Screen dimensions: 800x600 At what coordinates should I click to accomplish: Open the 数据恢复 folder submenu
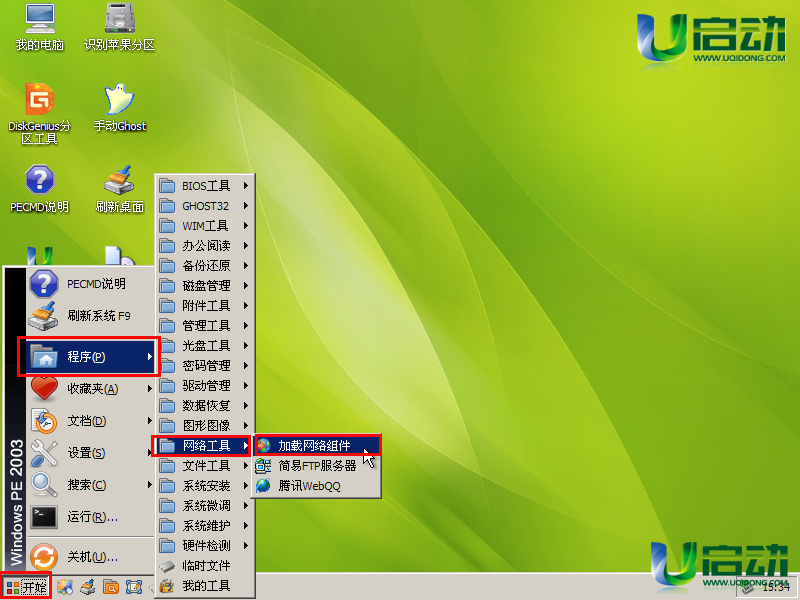[x=205, y=406]
